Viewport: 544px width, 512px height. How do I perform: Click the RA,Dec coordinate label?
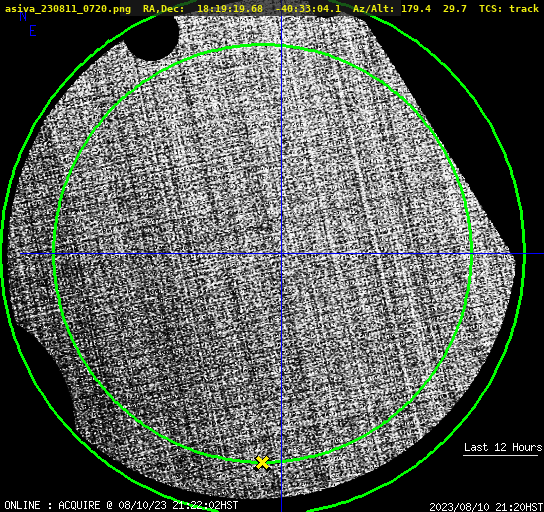[163, 8]
